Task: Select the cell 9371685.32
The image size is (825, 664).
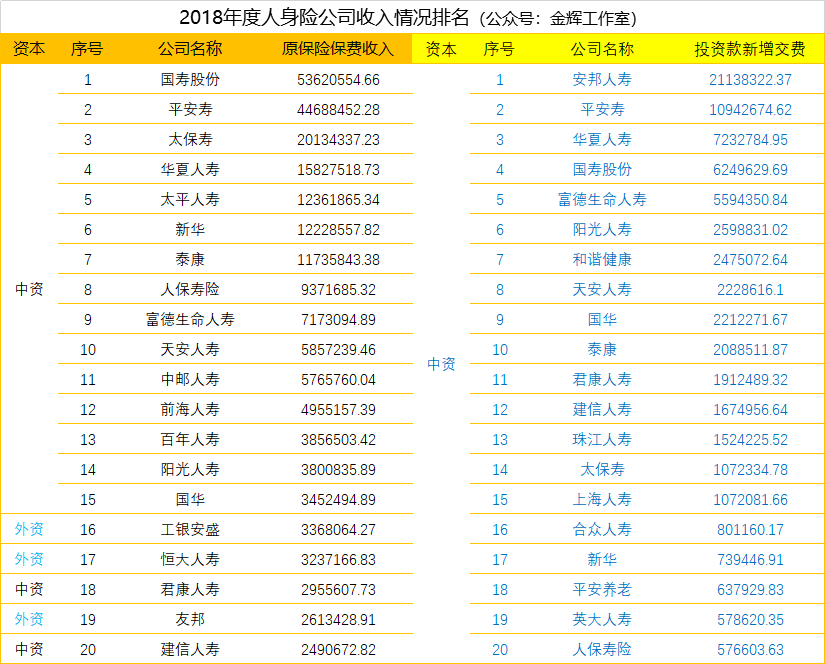Action: 338,289
